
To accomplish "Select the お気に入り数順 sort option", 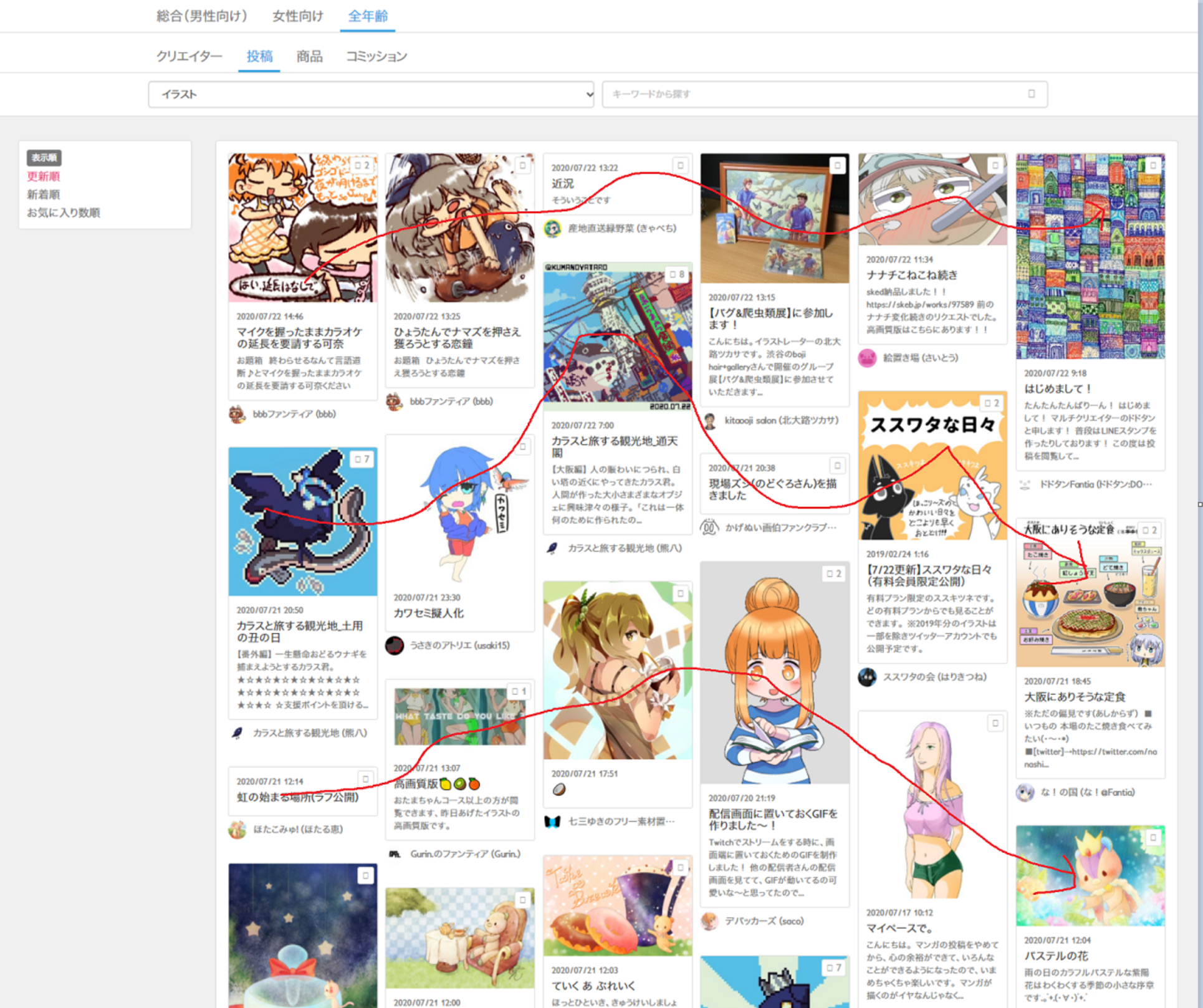I will (x=63, y=212).
